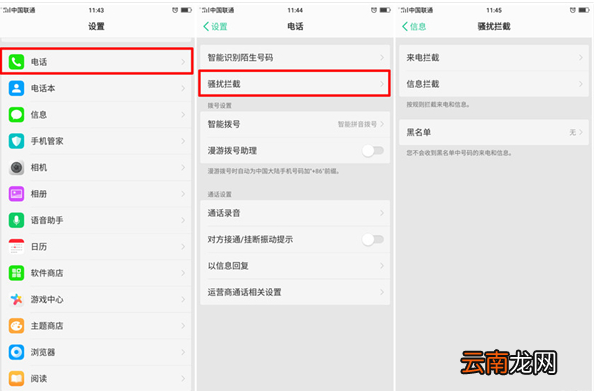Tap the green Phone (电话) icon

(16, 62)
